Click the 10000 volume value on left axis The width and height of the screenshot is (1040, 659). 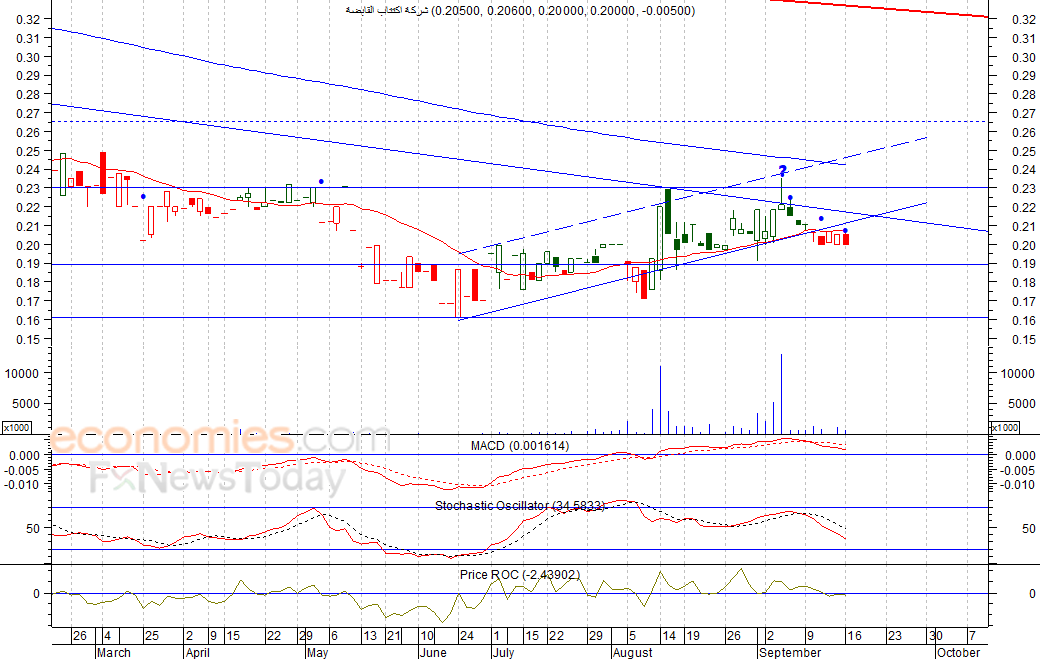[x=22, y=373]
